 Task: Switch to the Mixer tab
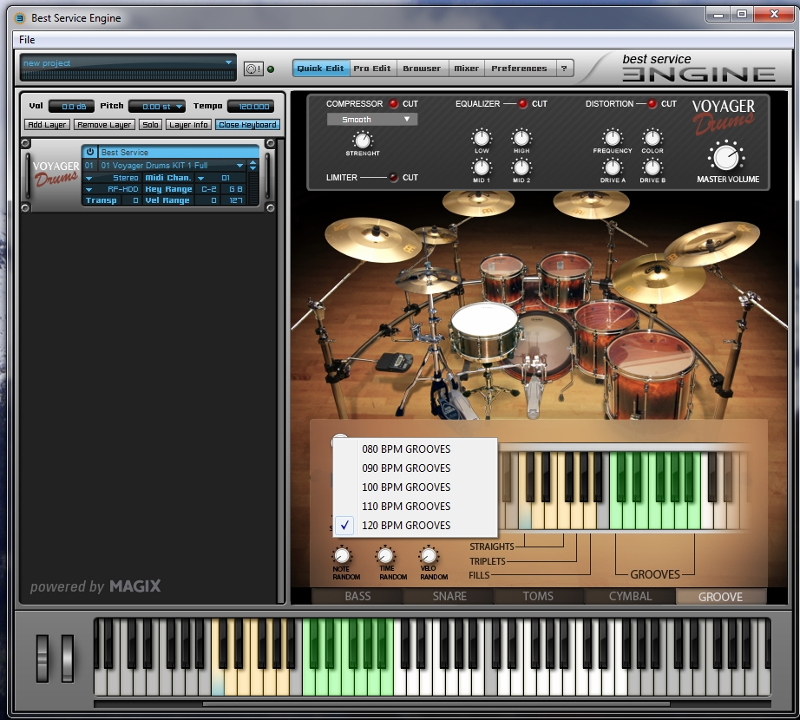pos(466,68)
